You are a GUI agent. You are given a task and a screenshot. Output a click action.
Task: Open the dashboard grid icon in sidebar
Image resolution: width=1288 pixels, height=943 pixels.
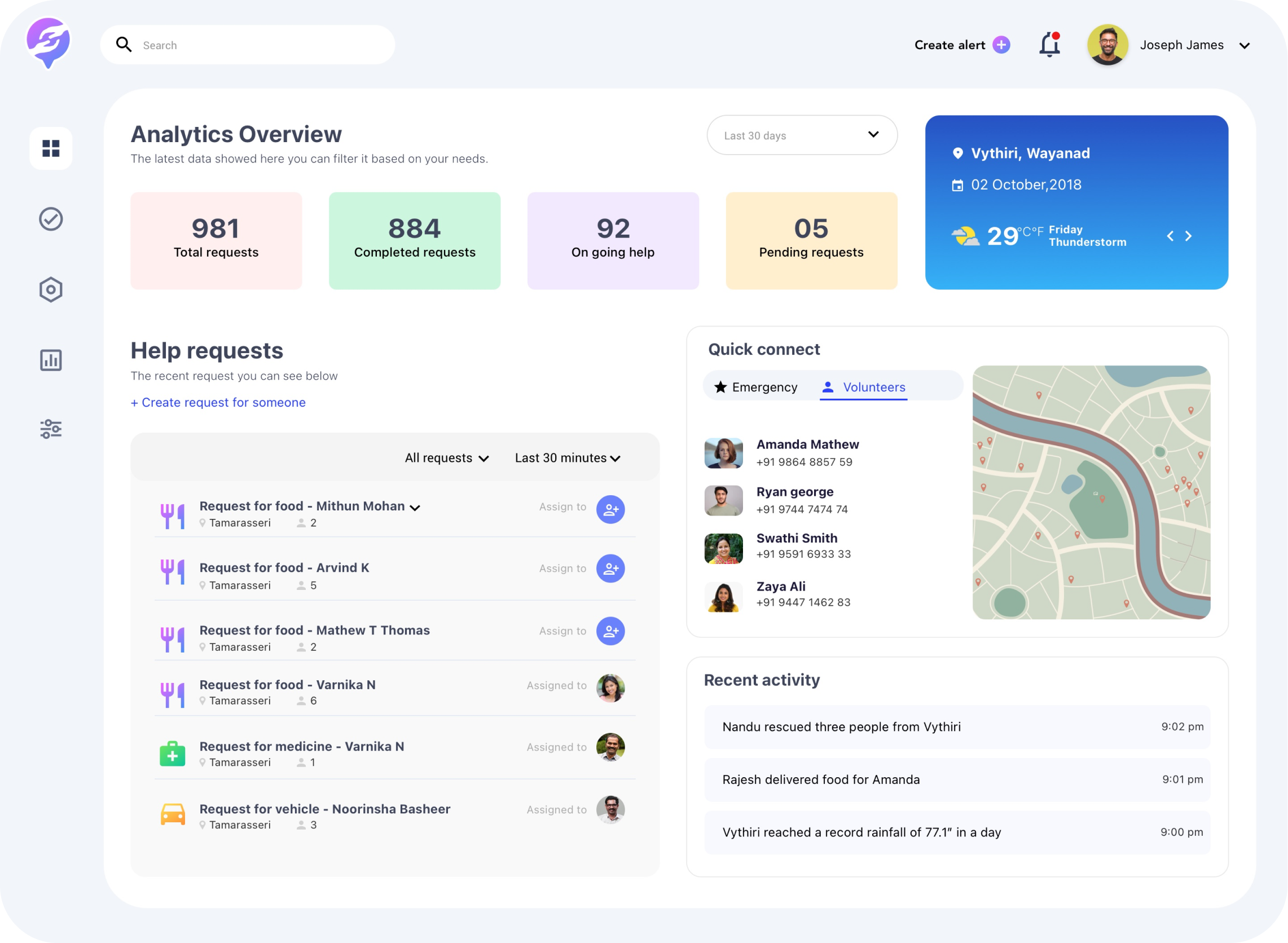point(51,148)
